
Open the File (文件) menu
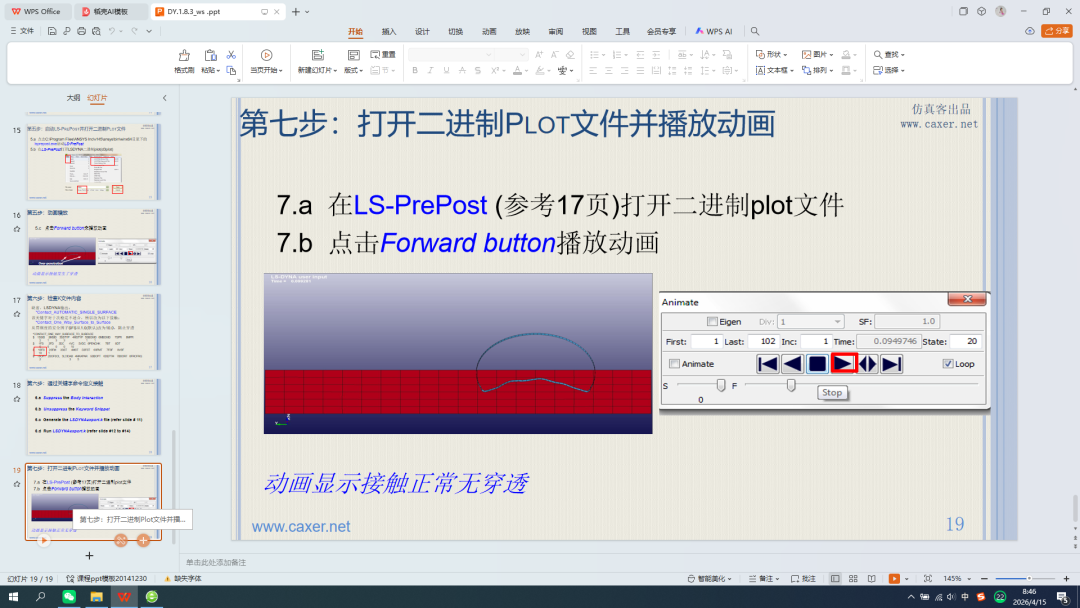[x=22, y=31]
